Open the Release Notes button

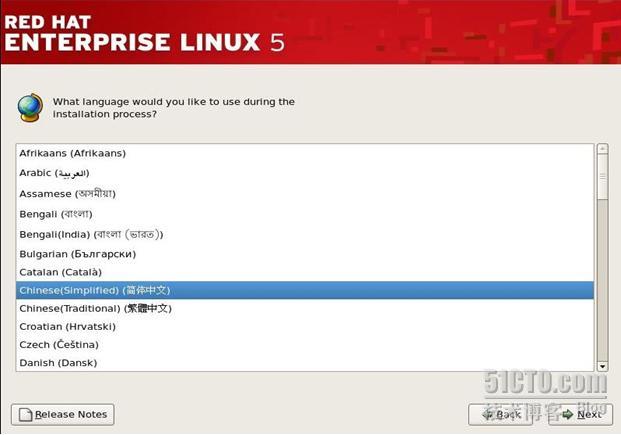tap(63, 415)
